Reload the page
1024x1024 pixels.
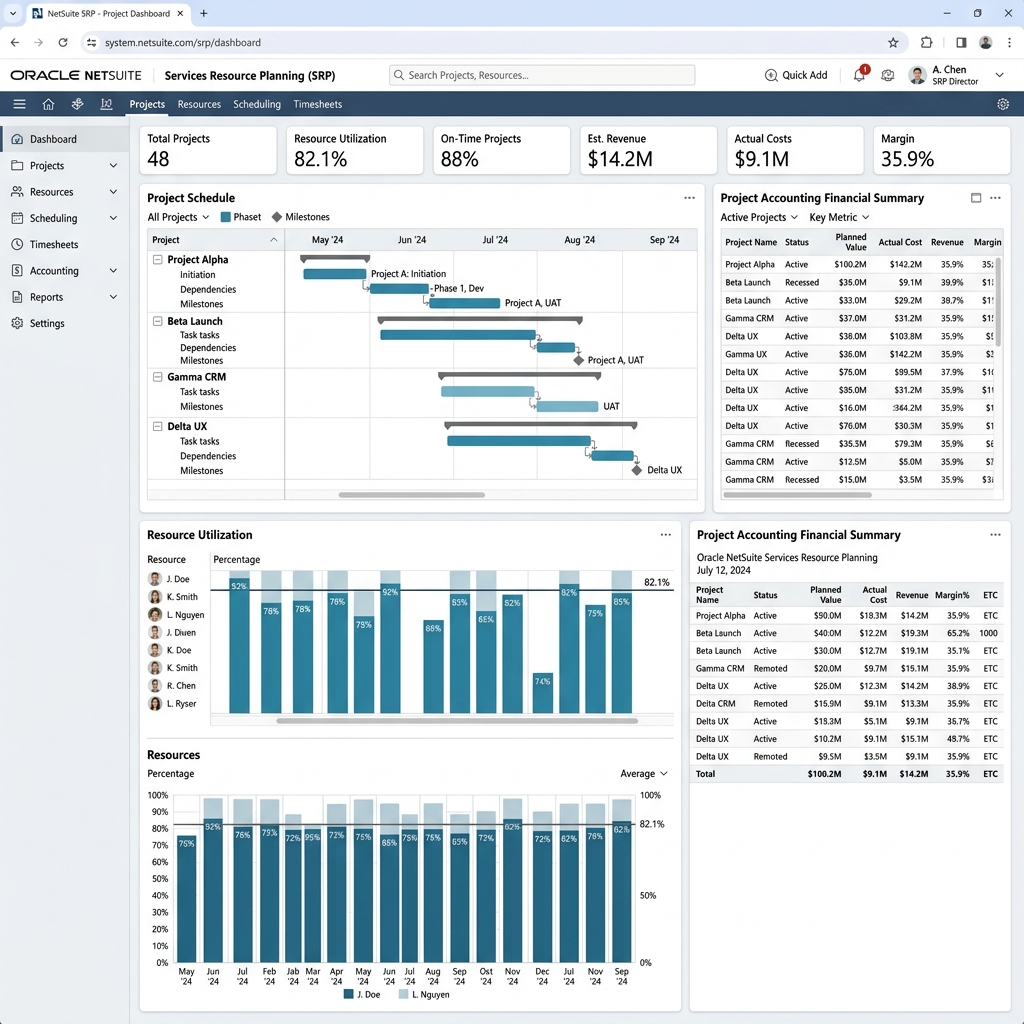point(63,42)
